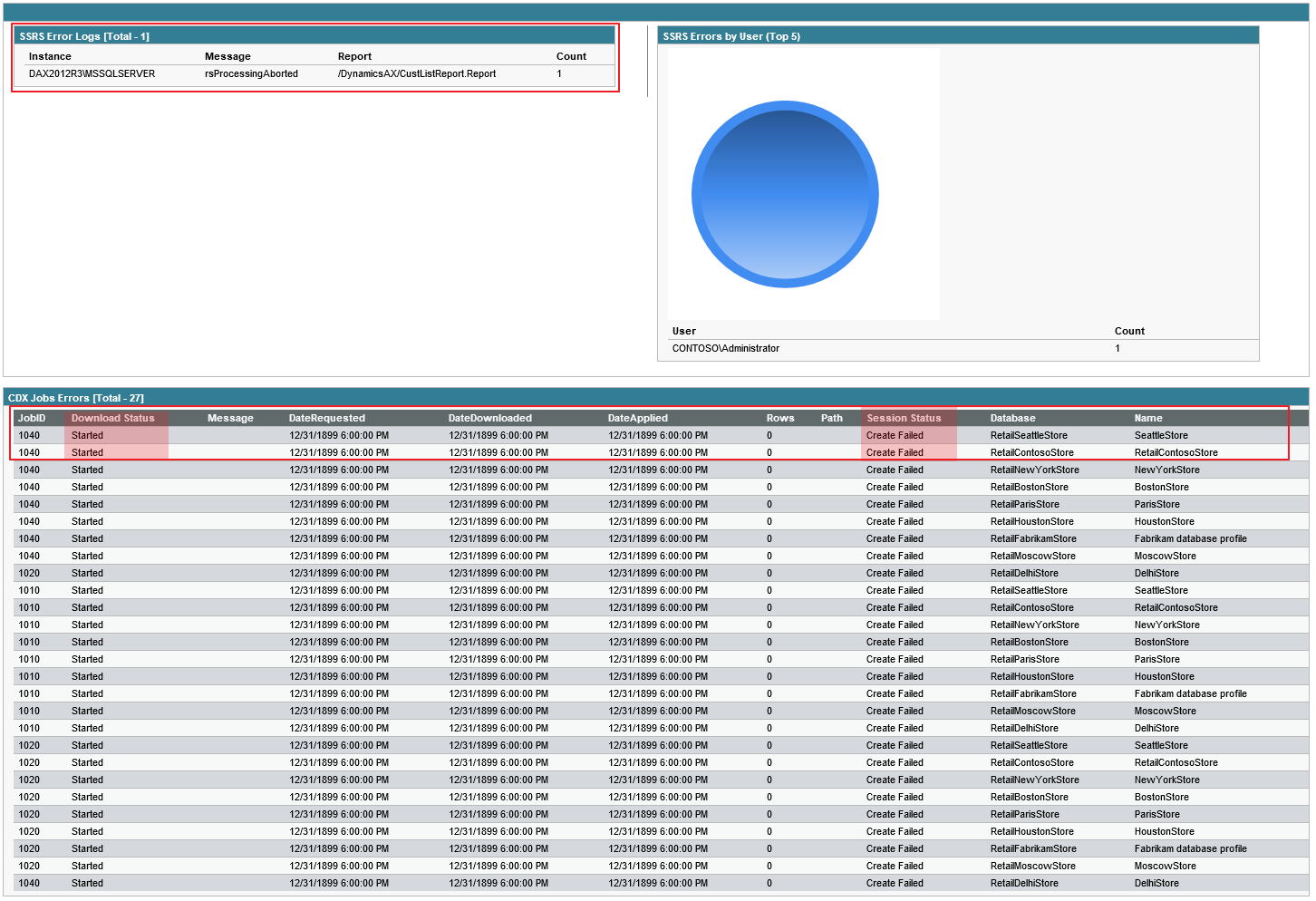
Task: Select RetailHoustonStore in the job 1020 row
Action: [x=1032, y=831]
